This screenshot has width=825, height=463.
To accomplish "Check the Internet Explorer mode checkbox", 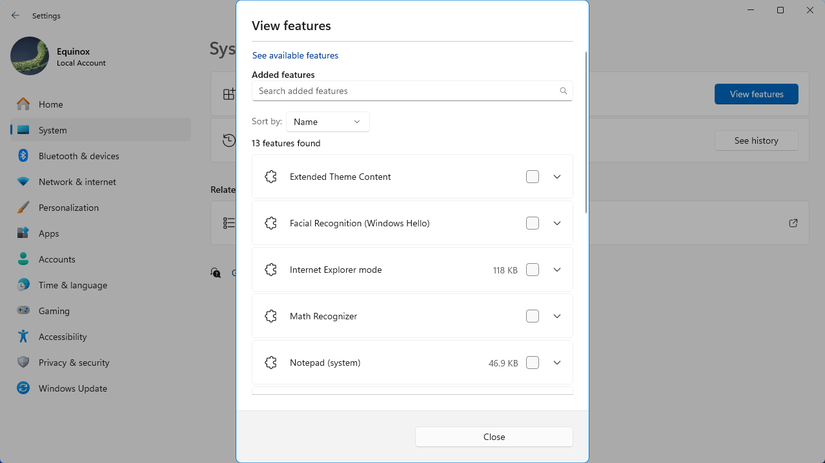I will point(532,270).
